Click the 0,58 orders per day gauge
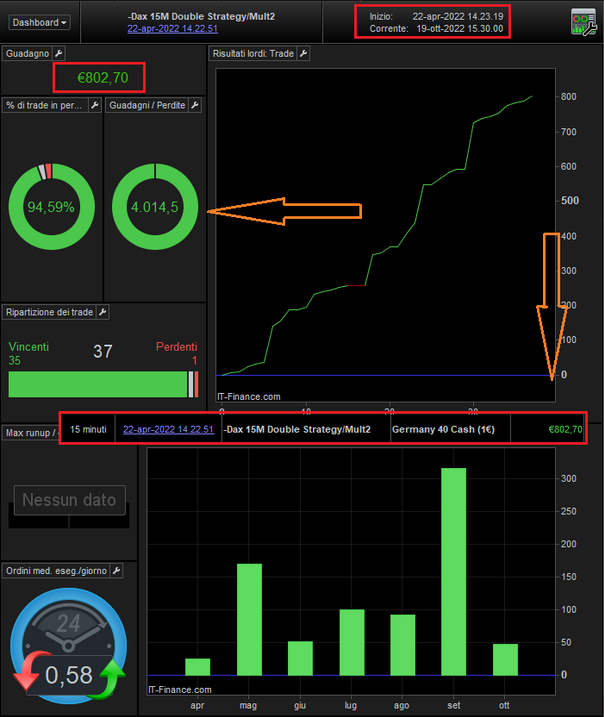The image size is (604, 717). click(x=69, y=646)
